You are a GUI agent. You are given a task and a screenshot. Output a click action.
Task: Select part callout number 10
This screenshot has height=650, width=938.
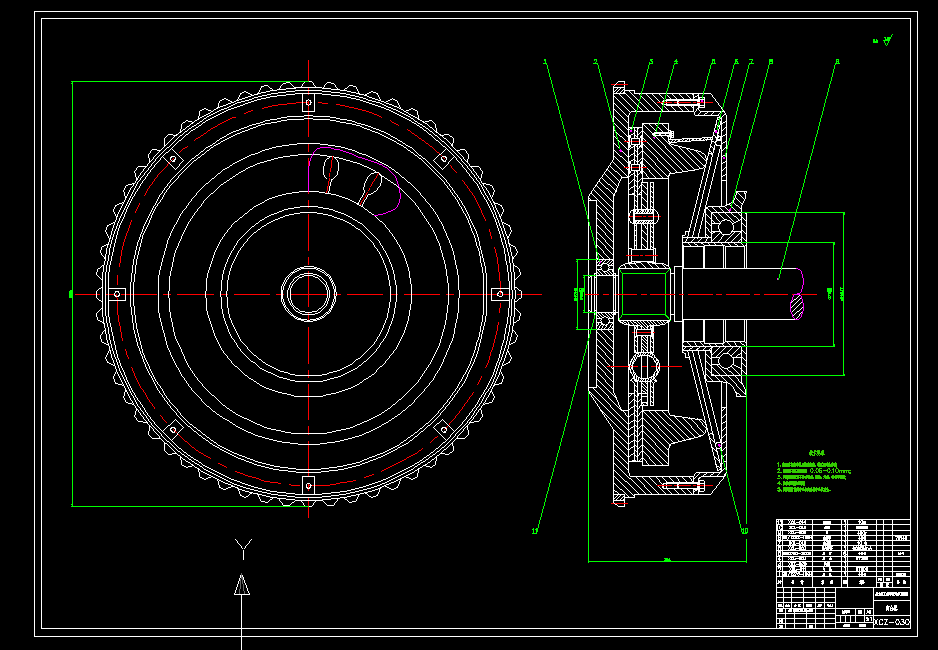(x=745, y=530)
